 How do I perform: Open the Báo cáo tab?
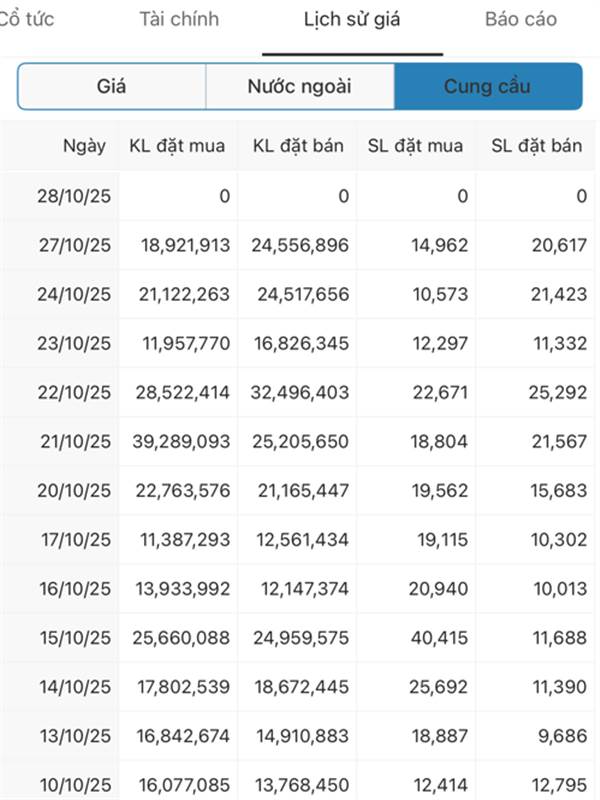(521, 20)
